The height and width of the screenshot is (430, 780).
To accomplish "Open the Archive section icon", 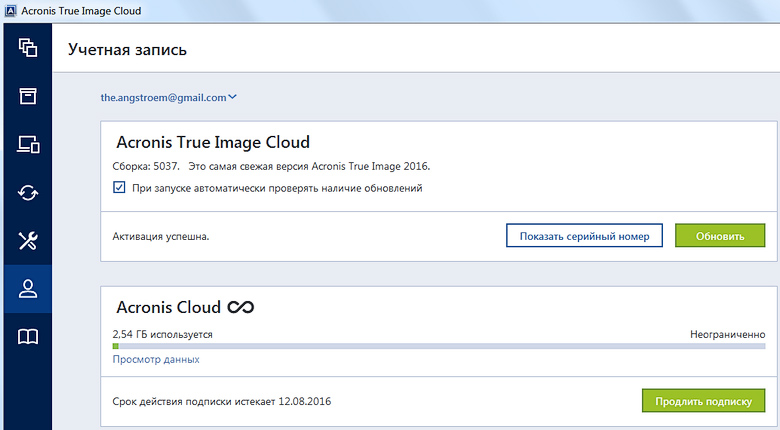I will [x=28, y=96].
